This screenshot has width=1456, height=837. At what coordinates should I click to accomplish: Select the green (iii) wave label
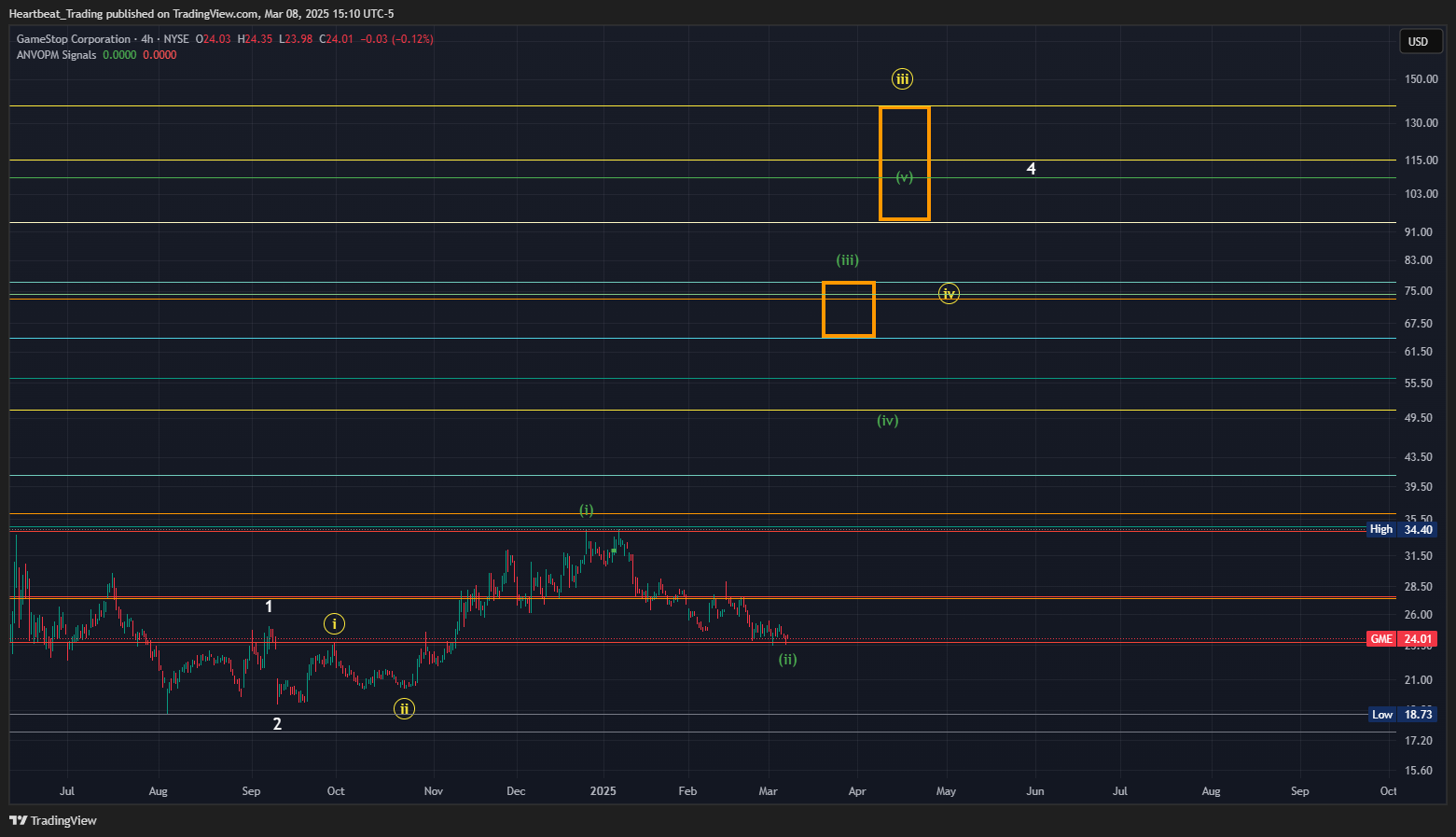847,260
